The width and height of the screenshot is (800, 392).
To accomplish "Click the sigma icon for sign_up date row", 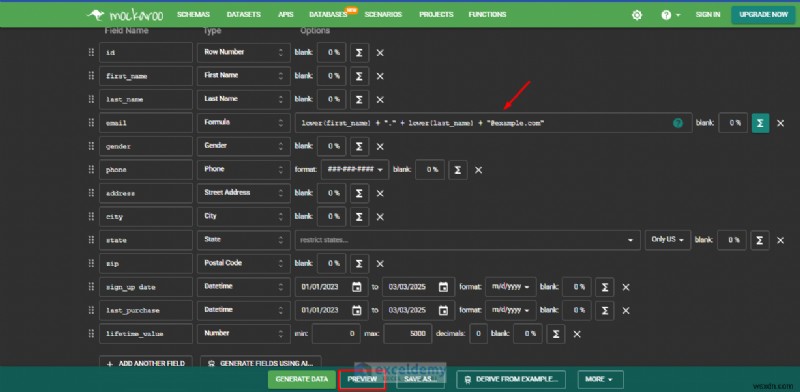I will 605,287.
